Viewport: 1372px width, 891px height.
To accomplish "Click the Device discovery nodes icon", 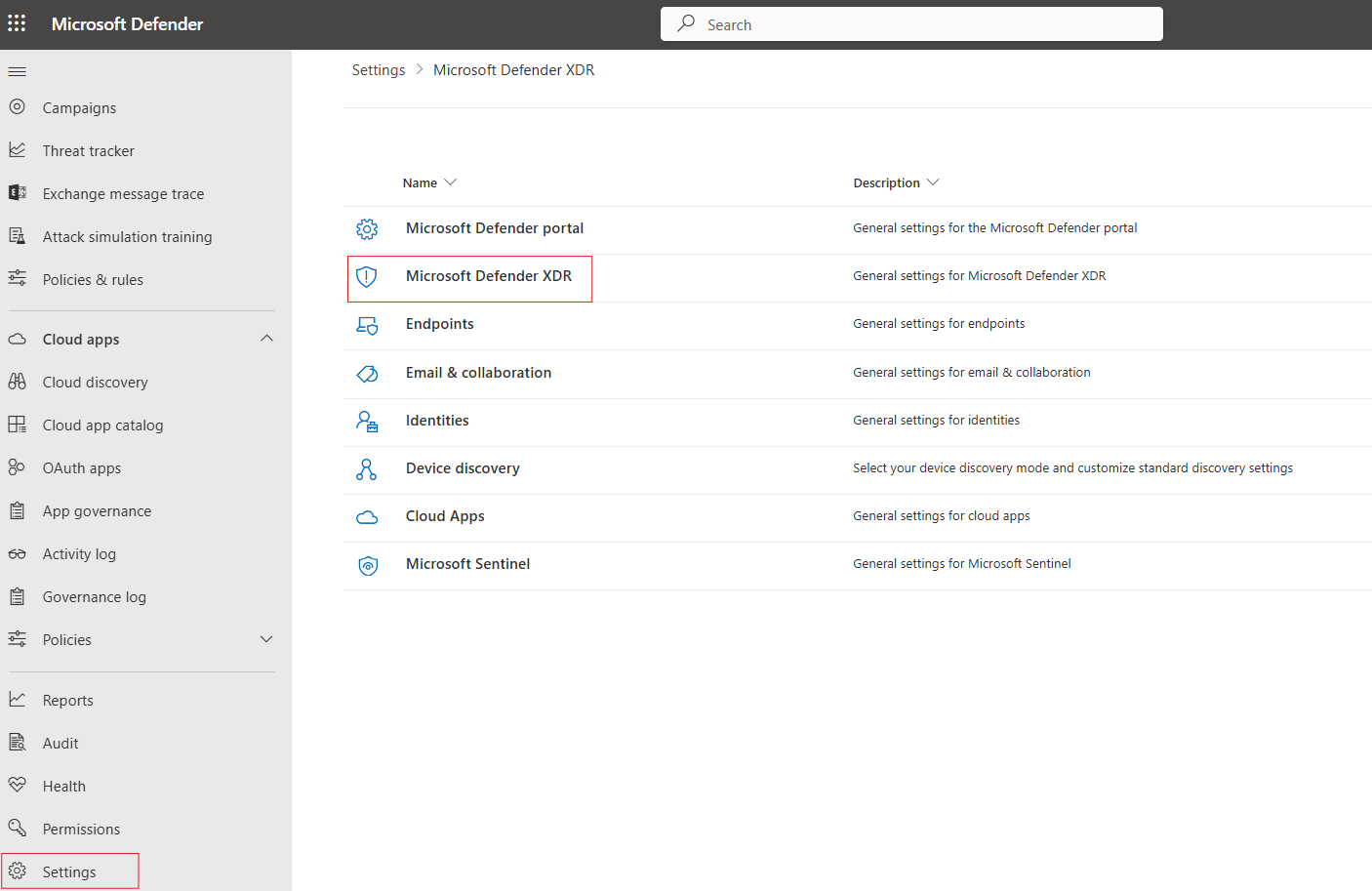I will pyautogui.click(x=367, y=469).
